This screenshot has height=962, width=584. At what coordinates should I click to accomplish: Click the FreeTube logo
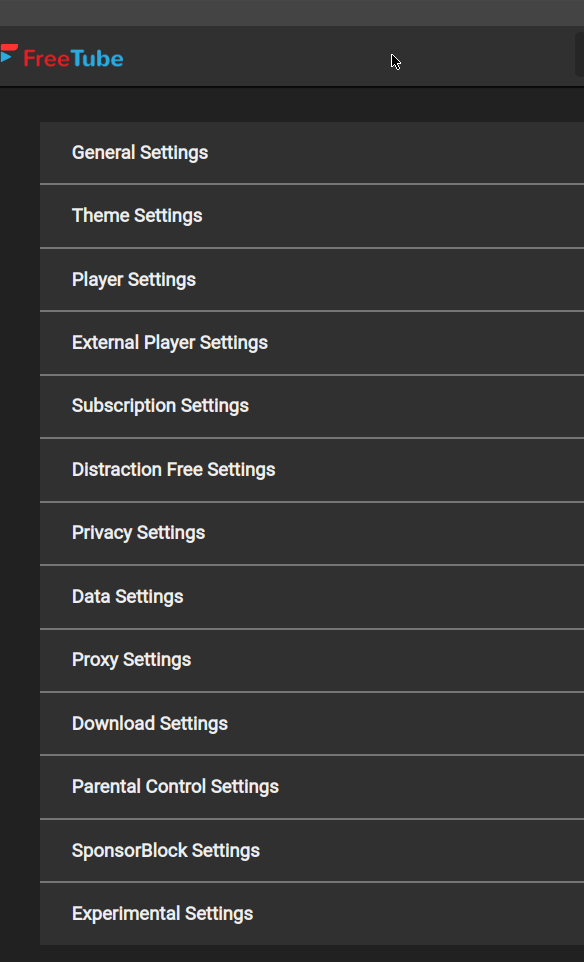tap(62, 58)
